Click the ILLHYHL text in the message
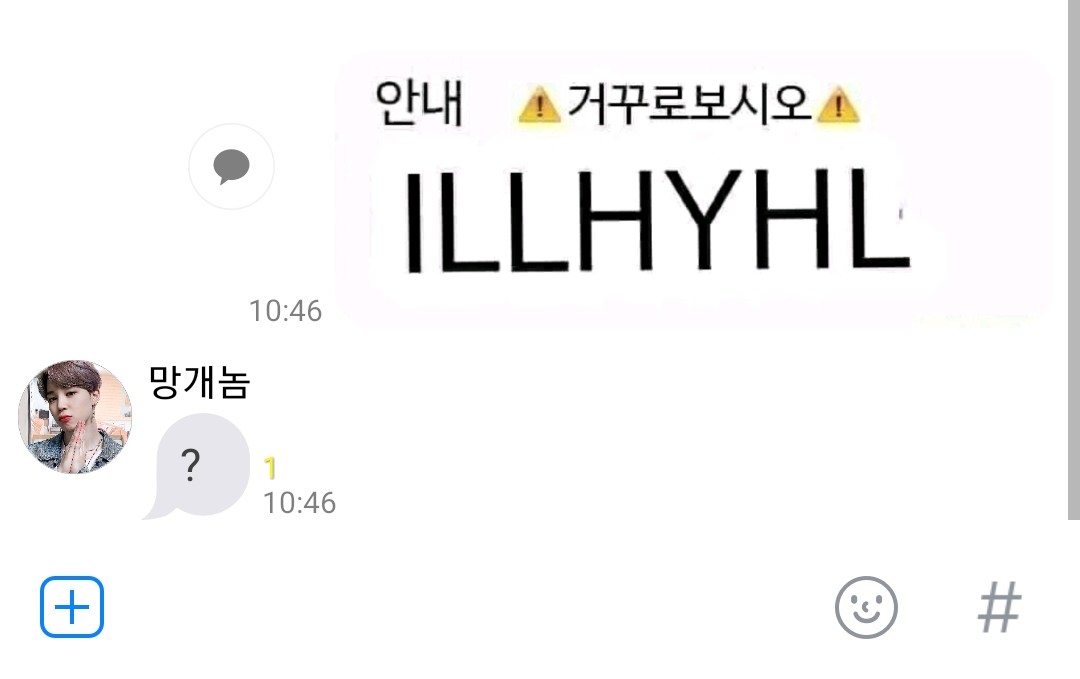1080x679 pixels. coord(656,220)
